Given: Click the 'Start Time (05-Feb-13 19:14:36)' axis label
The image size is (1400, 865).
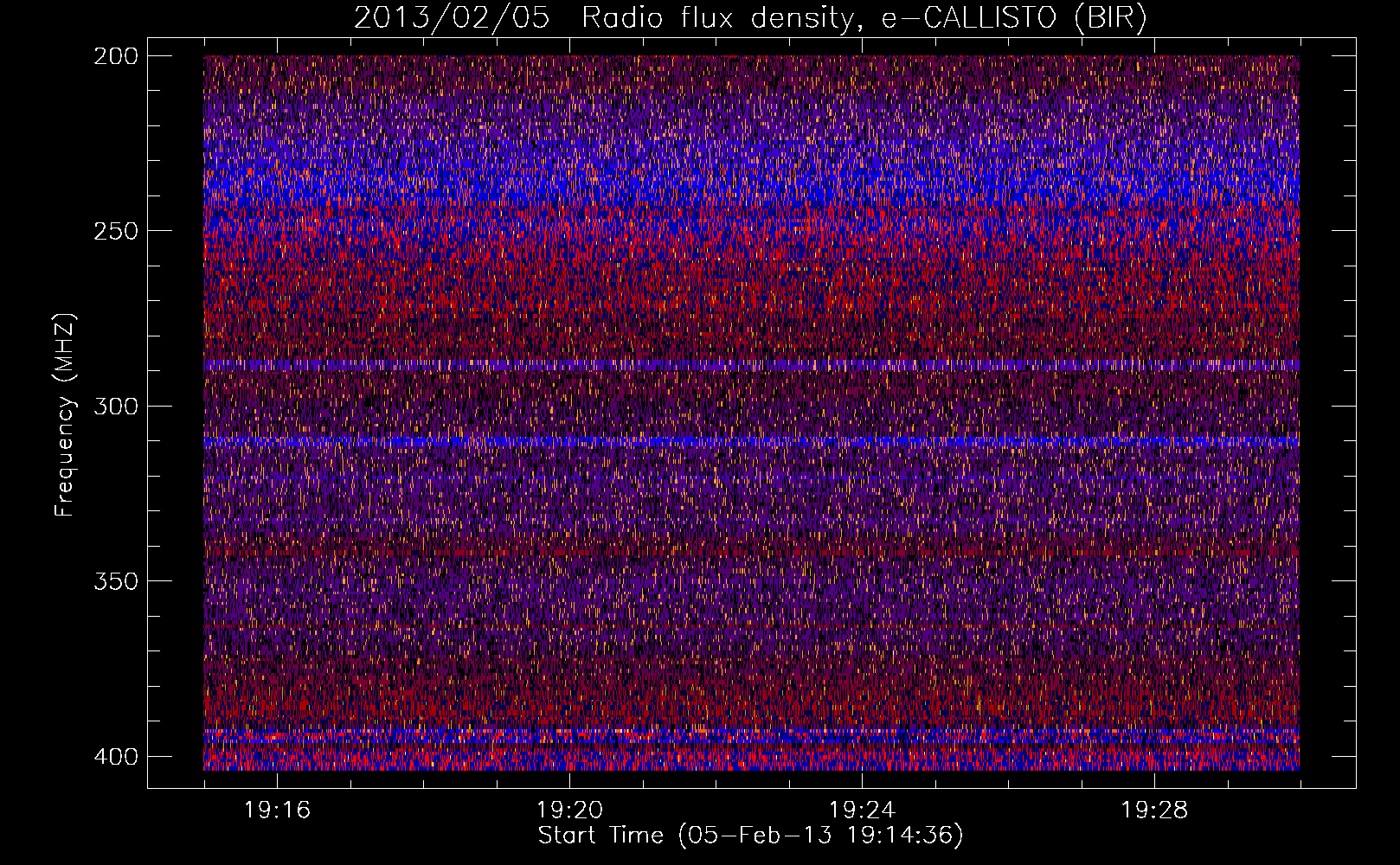Looking at the screenshot, I should (x=750, y=836).
